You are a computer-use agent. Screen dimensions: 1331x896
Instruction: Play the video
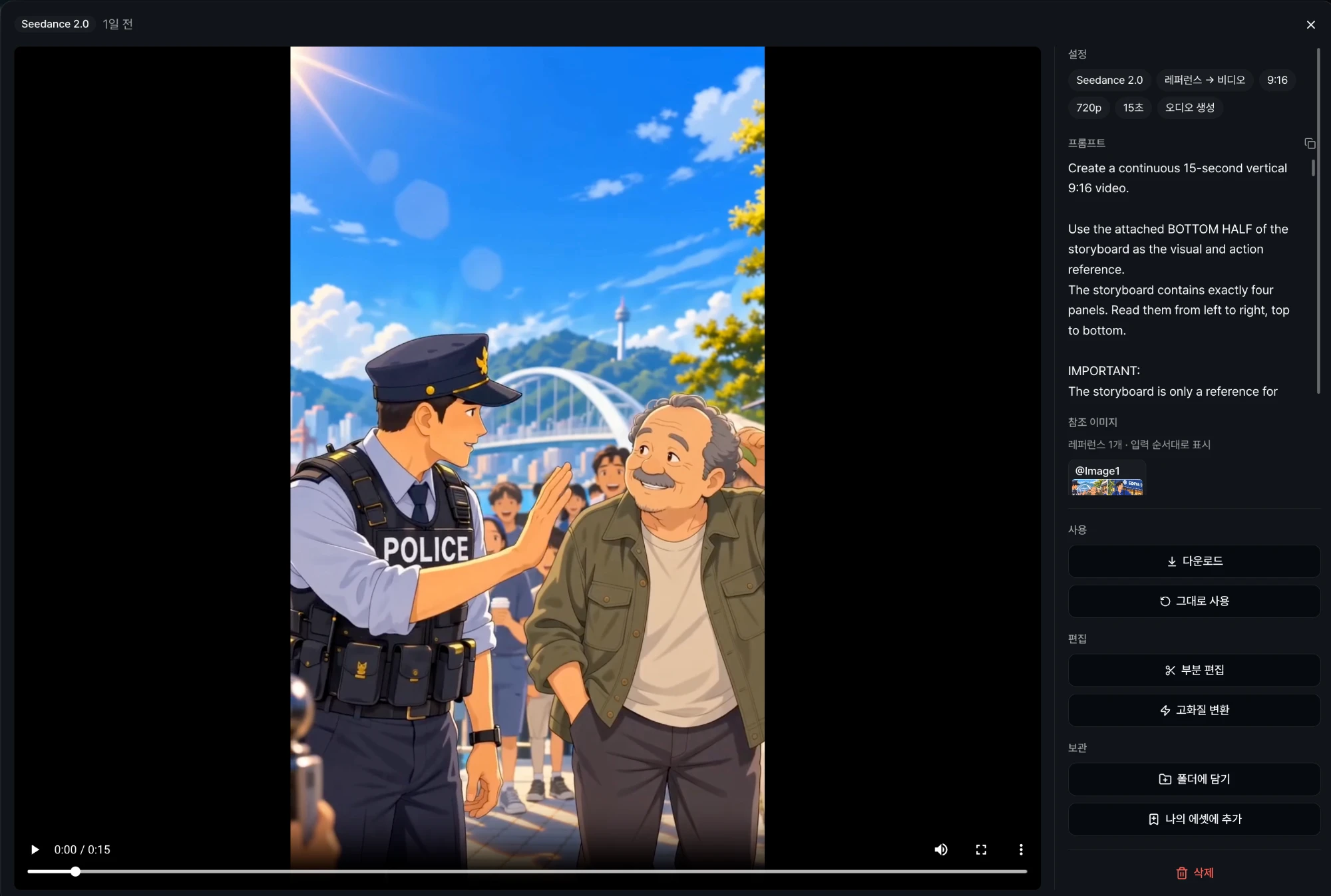tap(35, 849)
